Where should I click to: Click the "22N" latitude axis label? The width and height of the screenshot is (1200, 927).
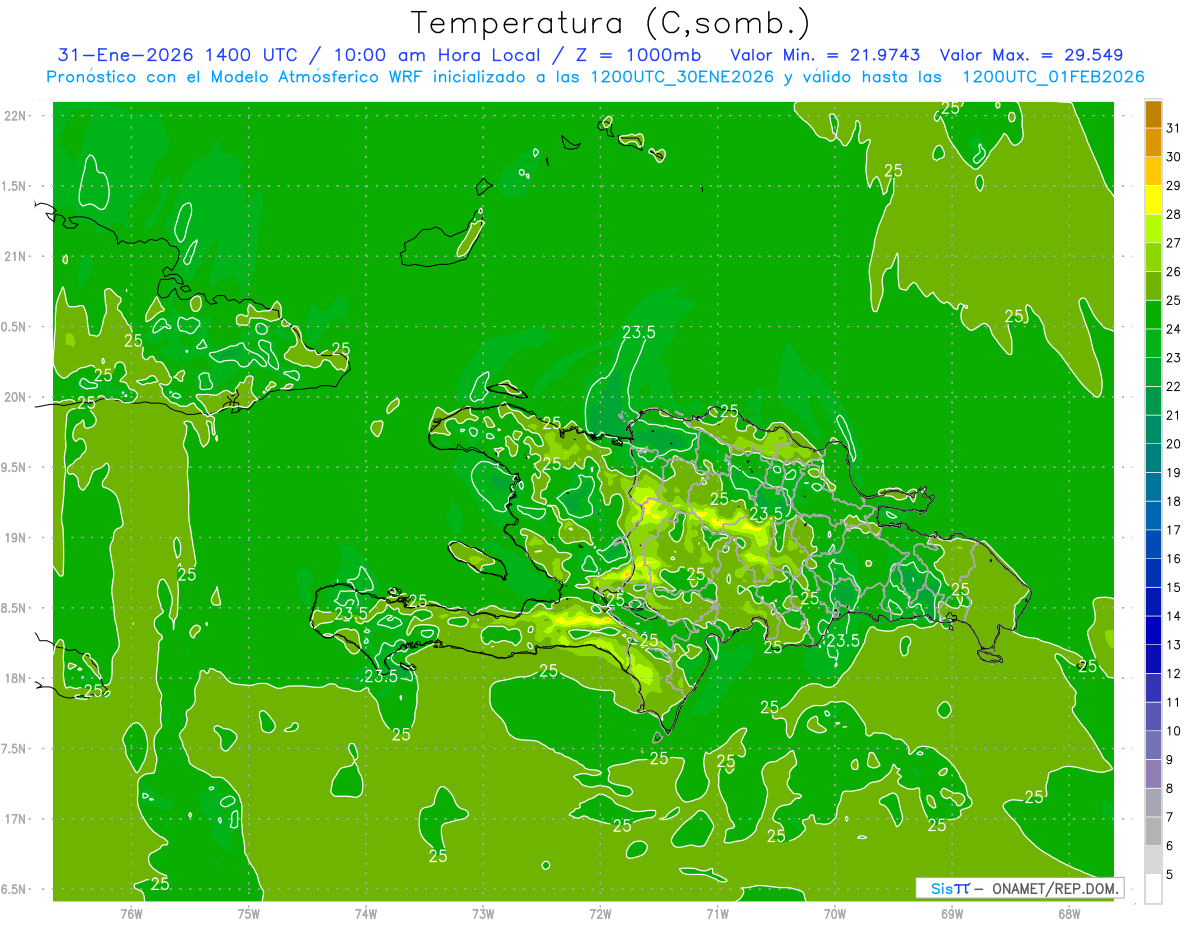point(15,116)
